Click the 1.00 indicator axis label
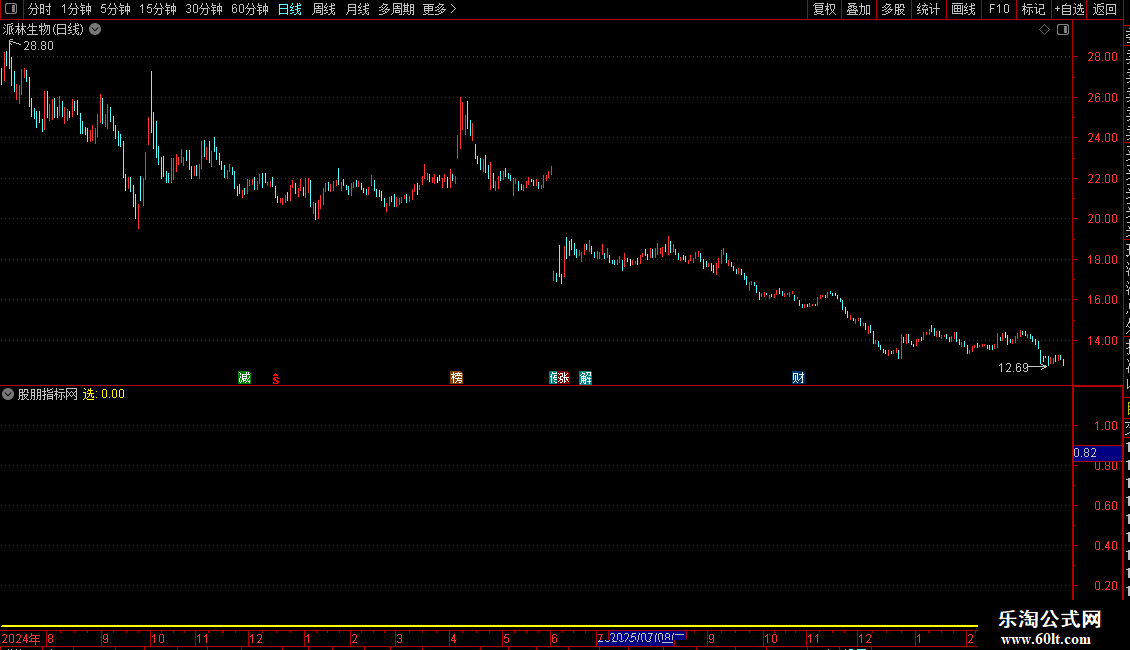Viewport: 1130px width, 650px height. coord(1105,426)
